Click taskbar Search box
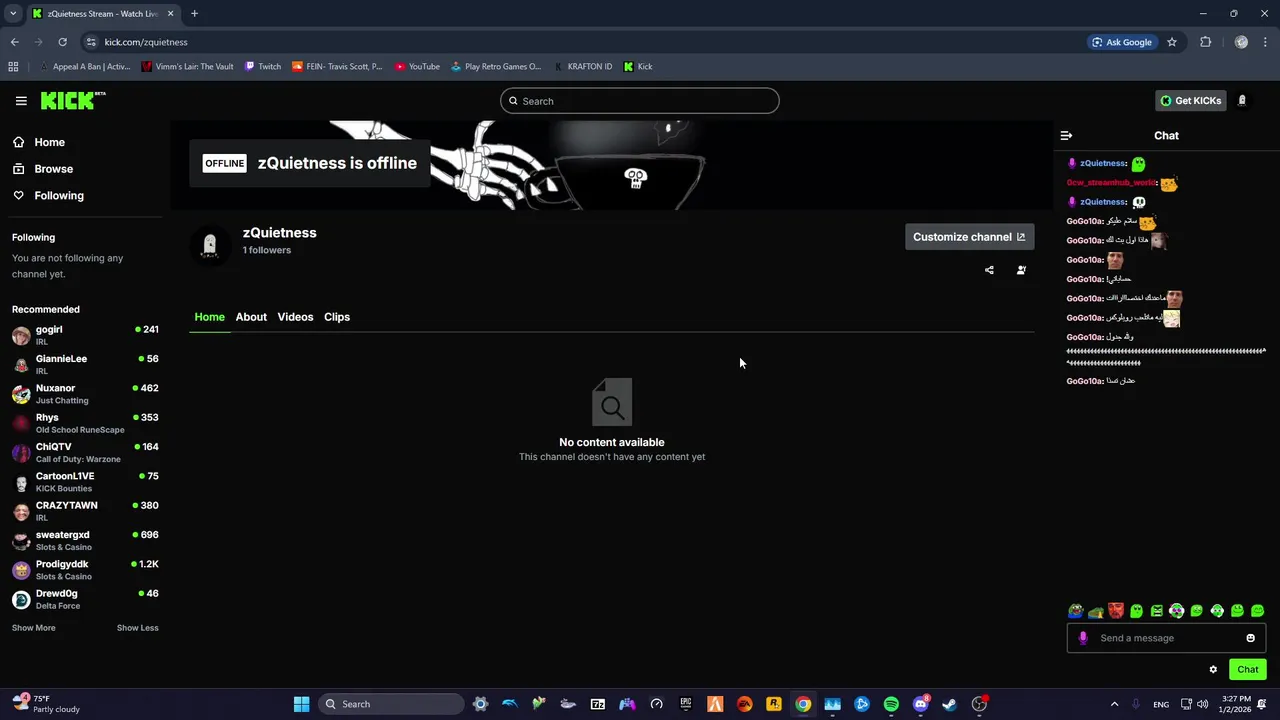Screen dimensions: 1280x720 pos(392,704)
